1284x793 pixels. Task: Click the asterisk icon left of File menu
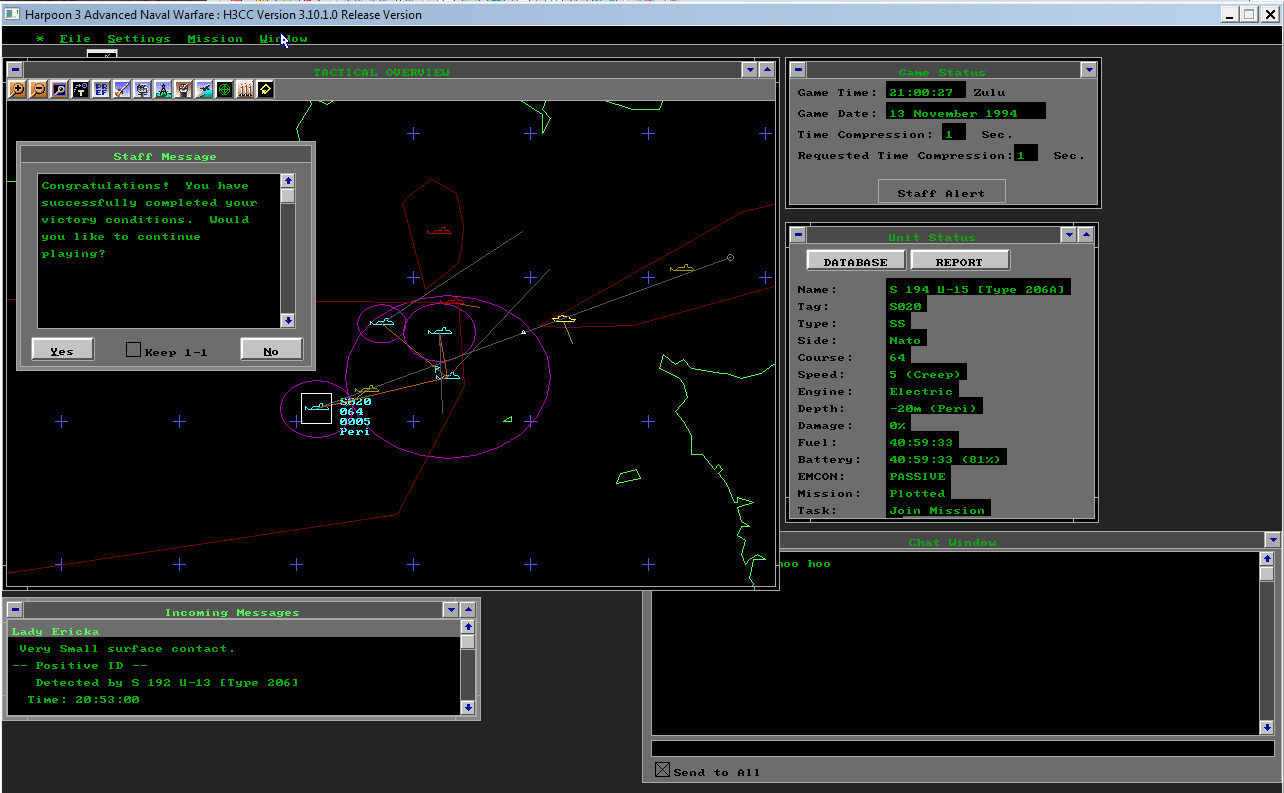point(40,39)
